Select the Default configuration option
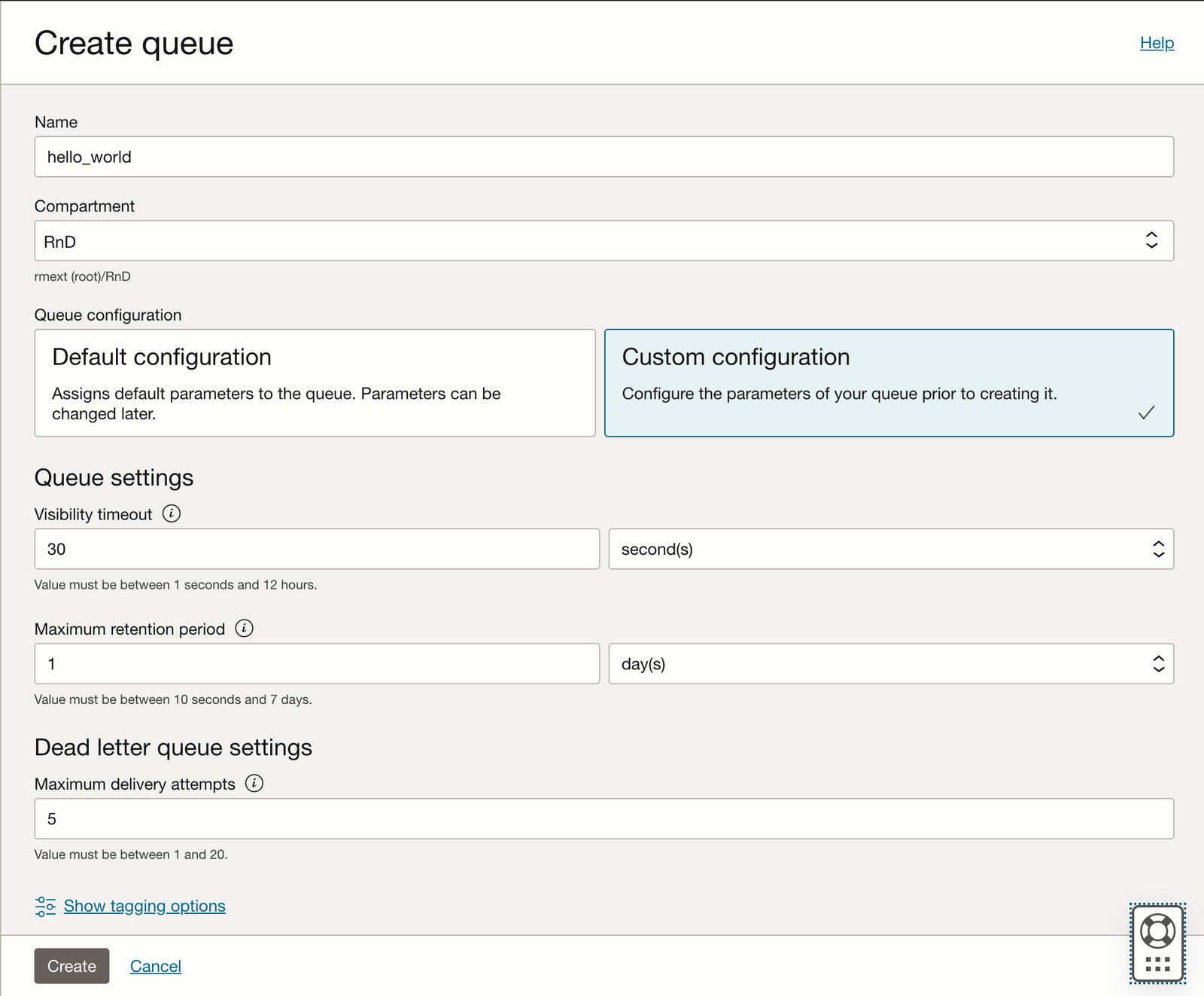Screen dimensions: 1204x996 [315, 382]
